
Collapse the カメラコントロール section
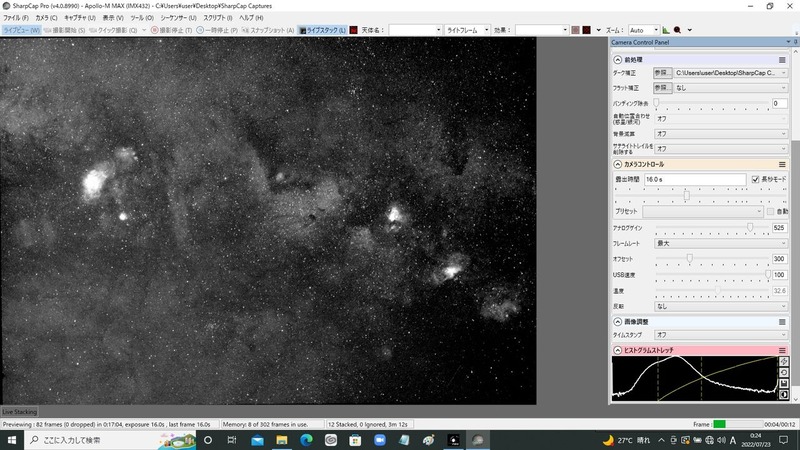pos(617,164)
